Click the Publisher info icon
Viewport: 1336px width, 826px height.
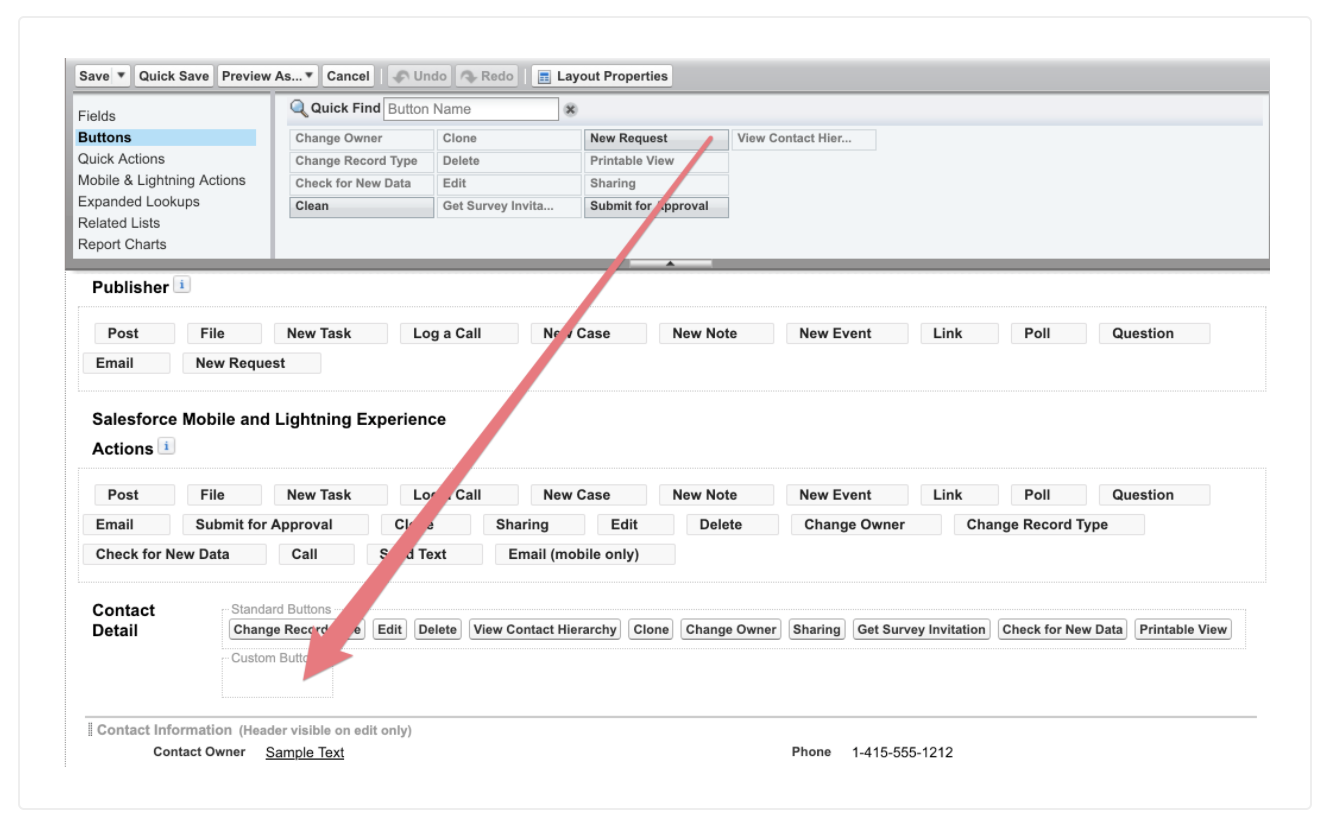click(x=181, y=285)
